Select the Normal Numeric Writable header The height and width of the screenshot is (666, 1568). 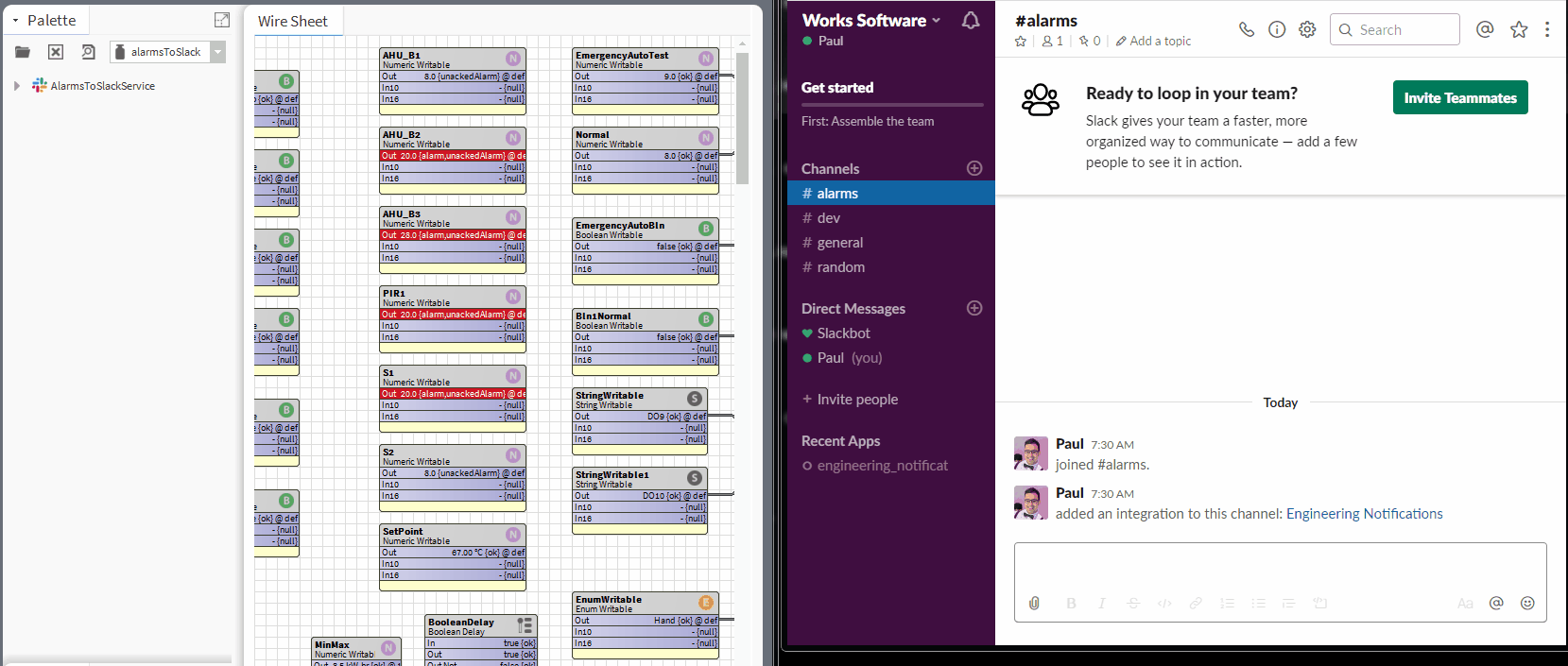(x=646, y=139)
